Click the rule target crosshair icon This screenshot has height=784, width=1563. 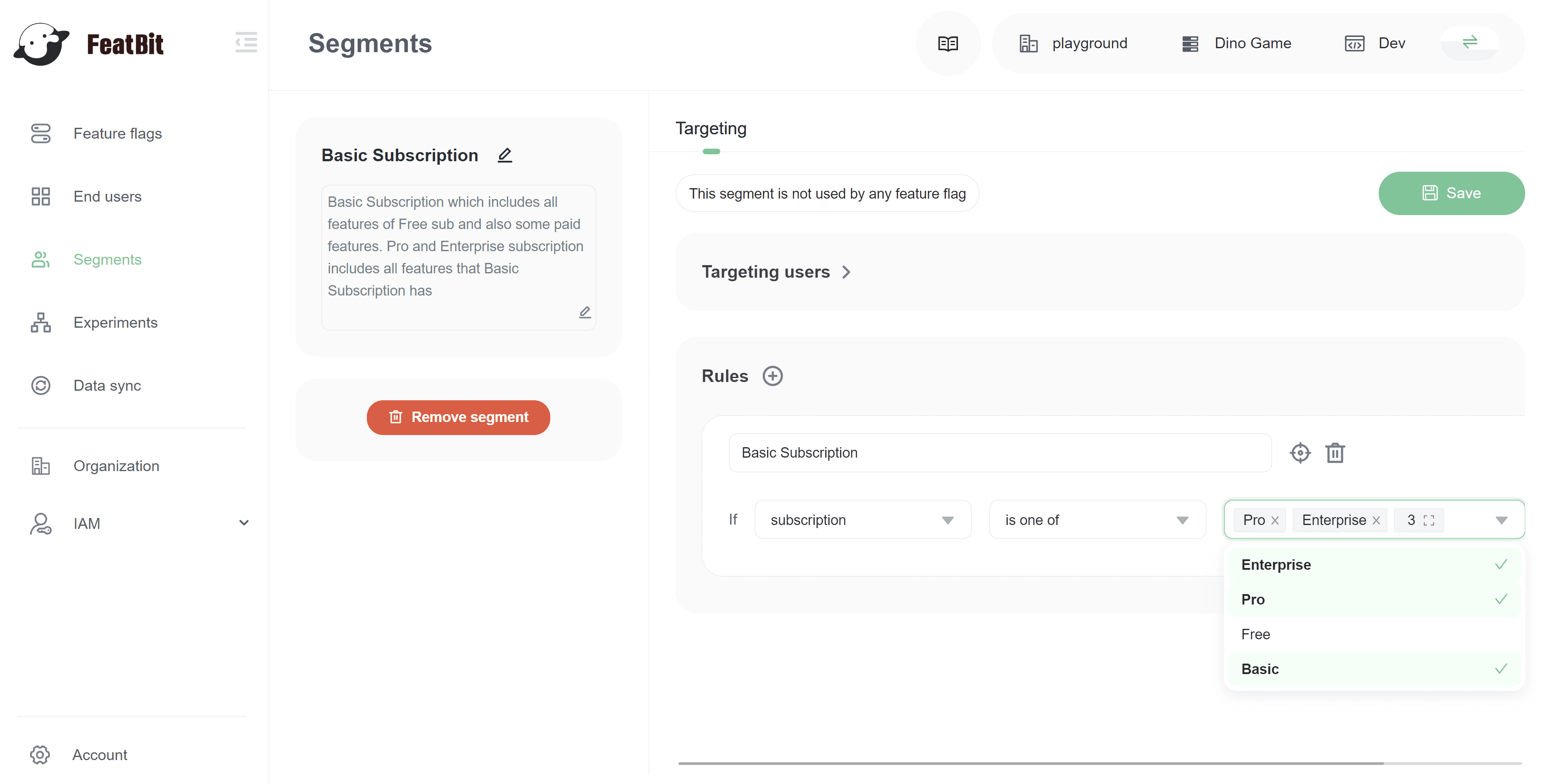1300,453
